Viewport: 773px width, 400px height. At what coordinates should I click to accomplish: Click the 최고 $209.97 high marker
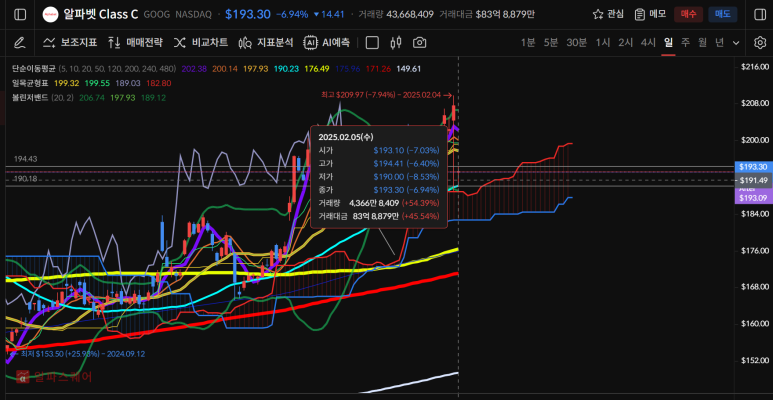point(386,95)
